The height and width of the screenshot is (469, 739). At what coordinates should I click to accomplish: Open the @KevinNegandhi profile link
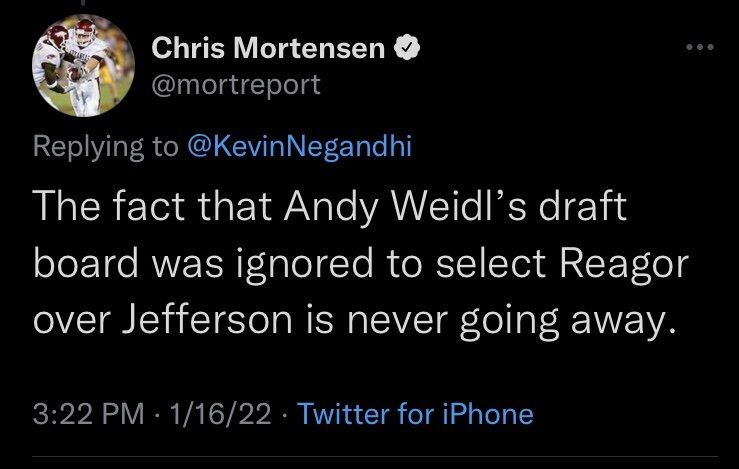(299, 147)
